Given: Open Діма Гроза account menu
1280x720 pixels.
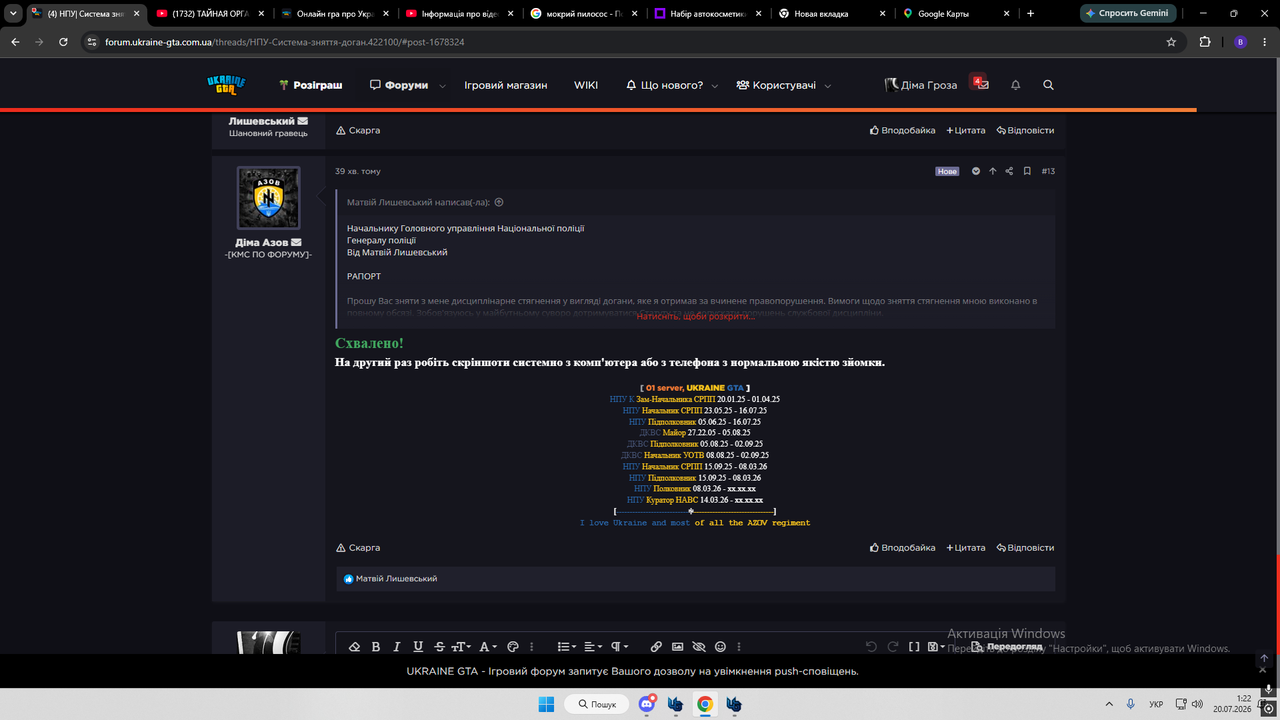Looking at the screenshot, I should pyautogui.click(x=921, y=85).
